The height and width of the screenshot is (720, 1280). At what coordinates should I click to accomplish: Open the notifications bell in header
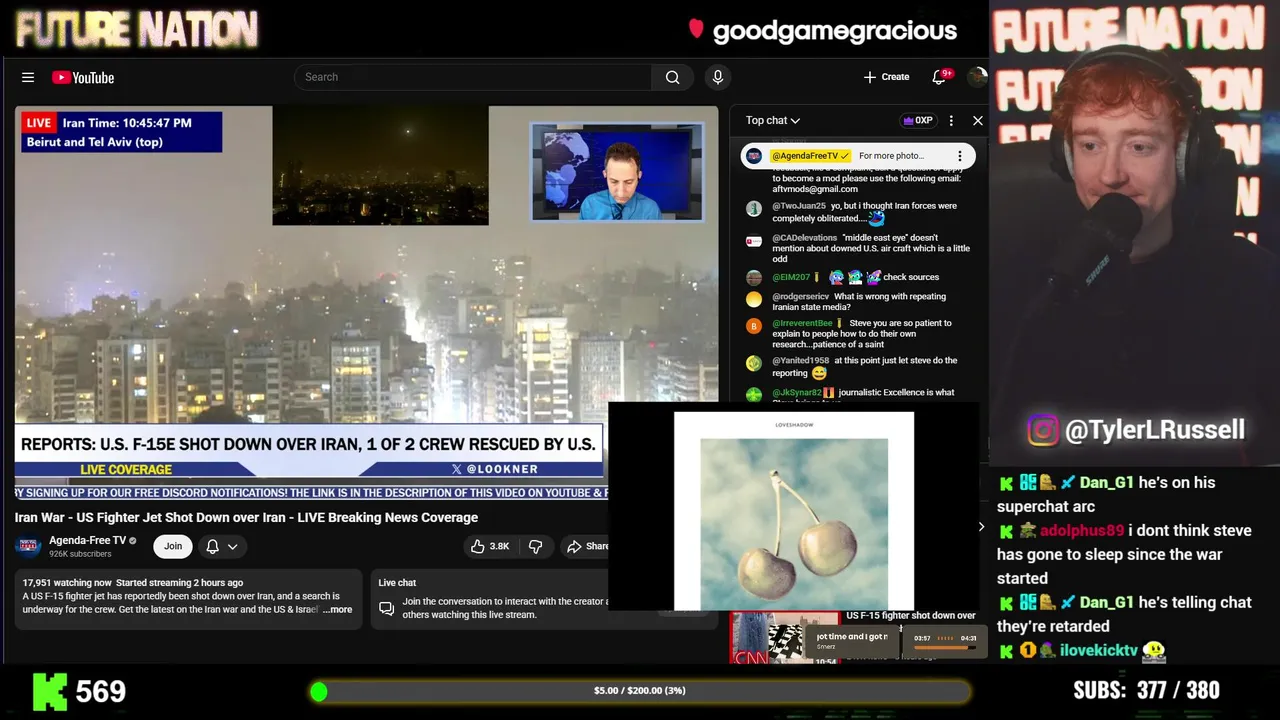coord(939,77)
